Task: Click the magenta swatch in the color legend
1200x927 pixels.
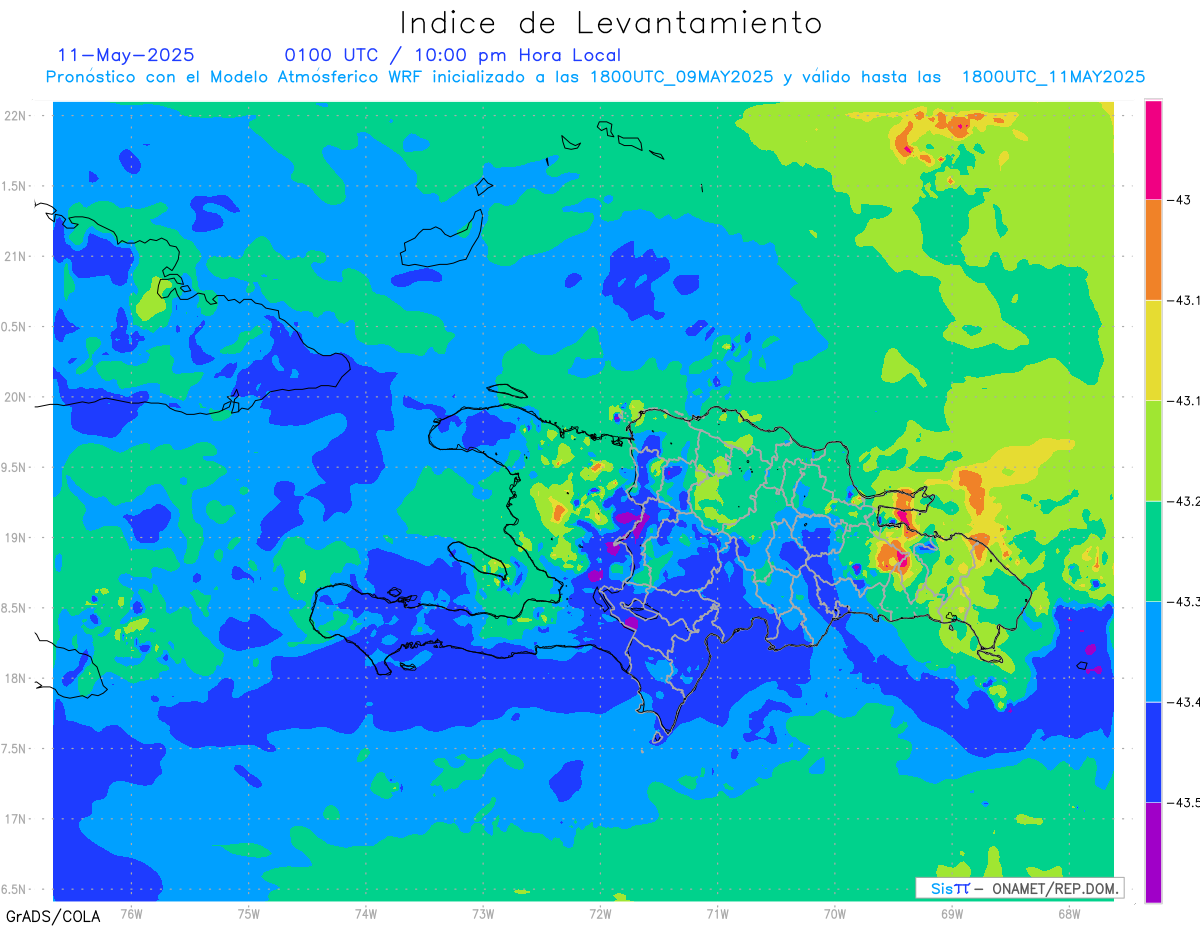Action: (1153, 149)
